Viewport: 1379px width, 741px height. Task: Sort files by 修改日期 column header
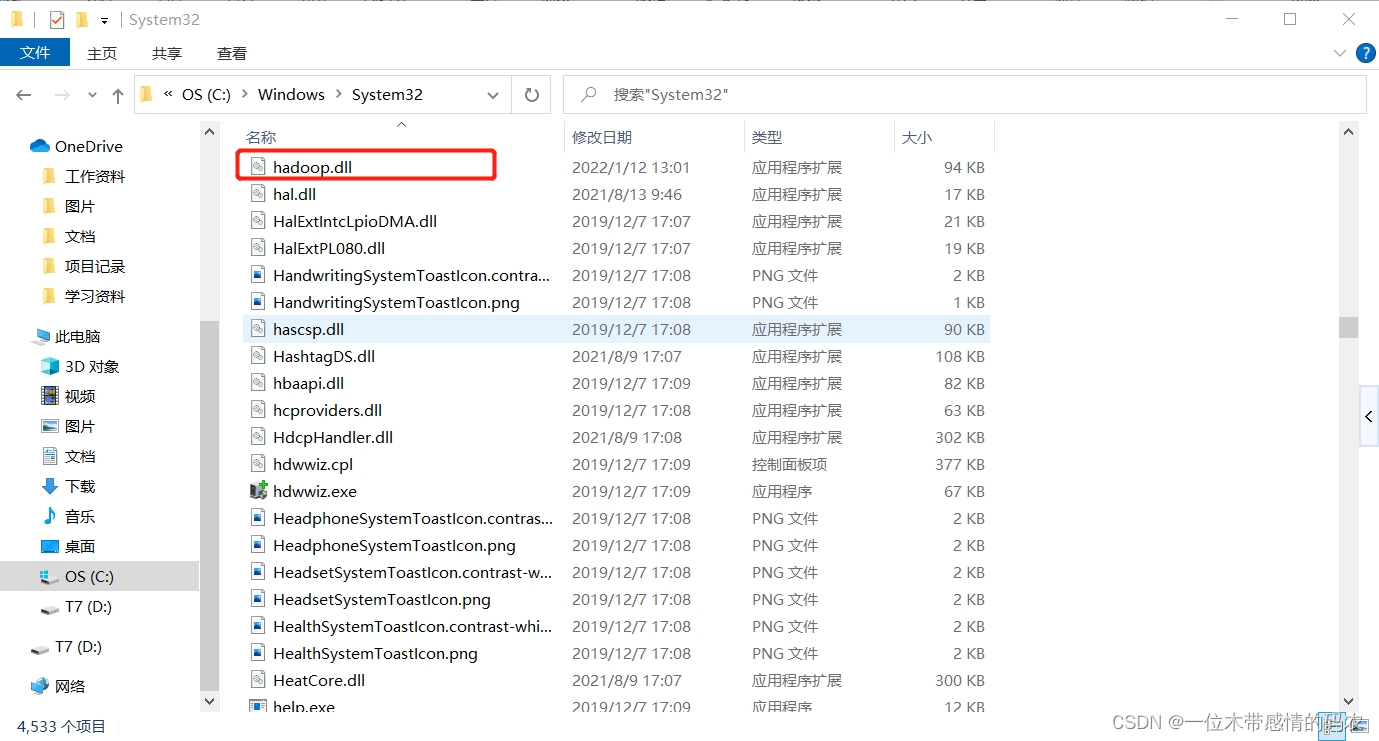(x=602, y=137)
